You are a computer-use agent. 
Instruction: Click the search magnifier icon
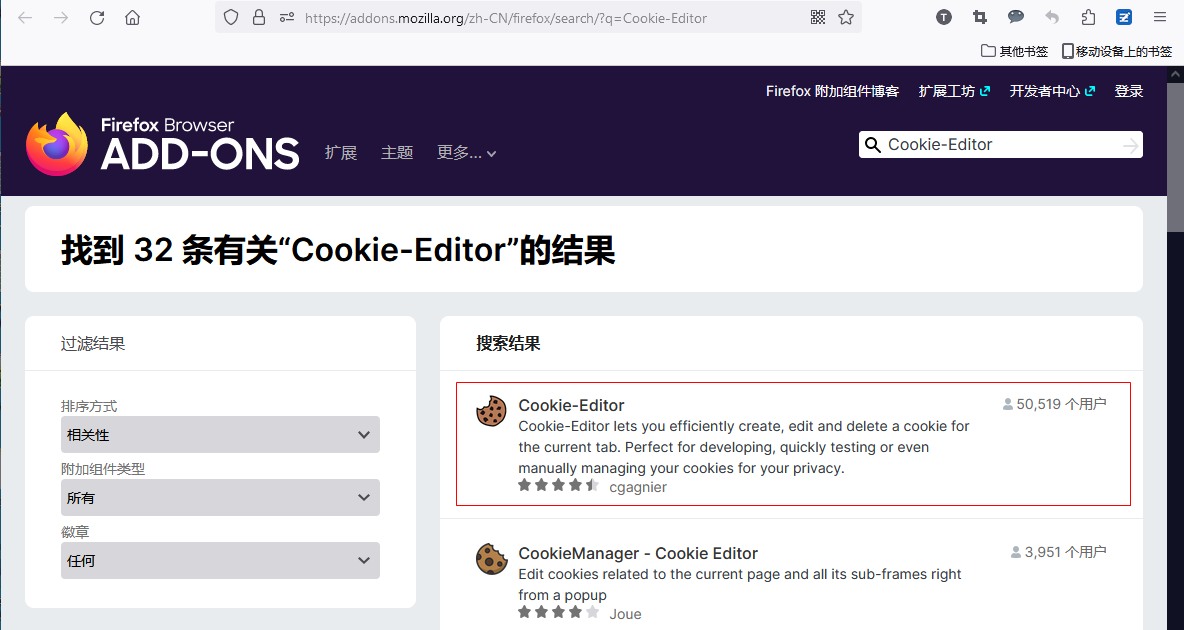pos(872,145)
